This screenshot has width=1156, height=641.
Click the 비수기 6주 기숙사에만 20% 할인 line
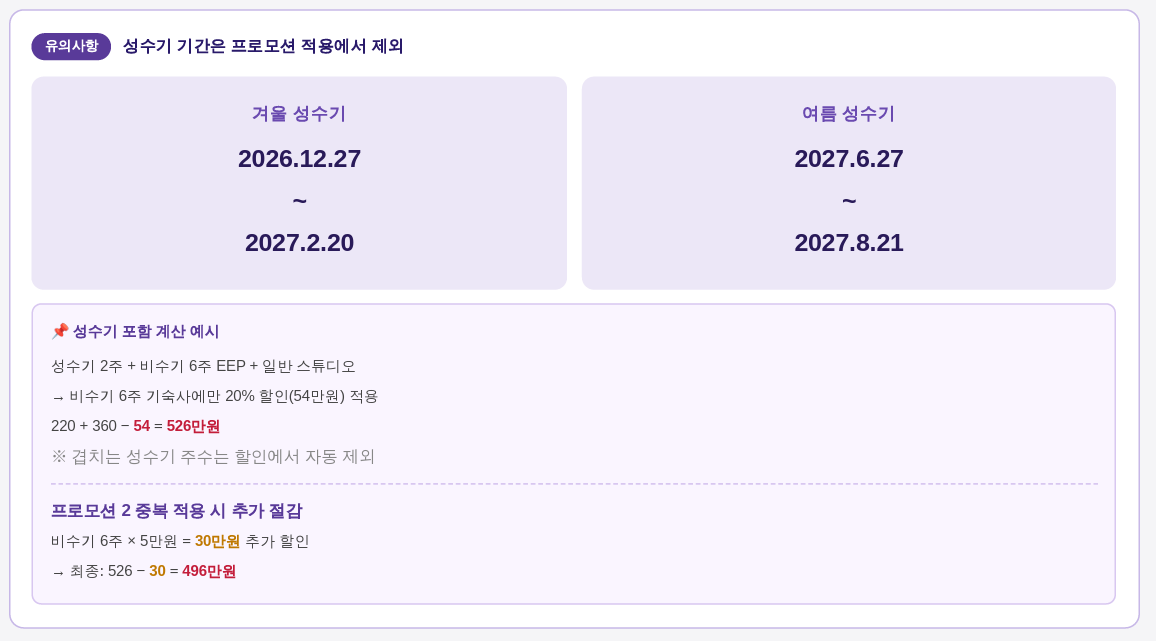coord(215,396)
